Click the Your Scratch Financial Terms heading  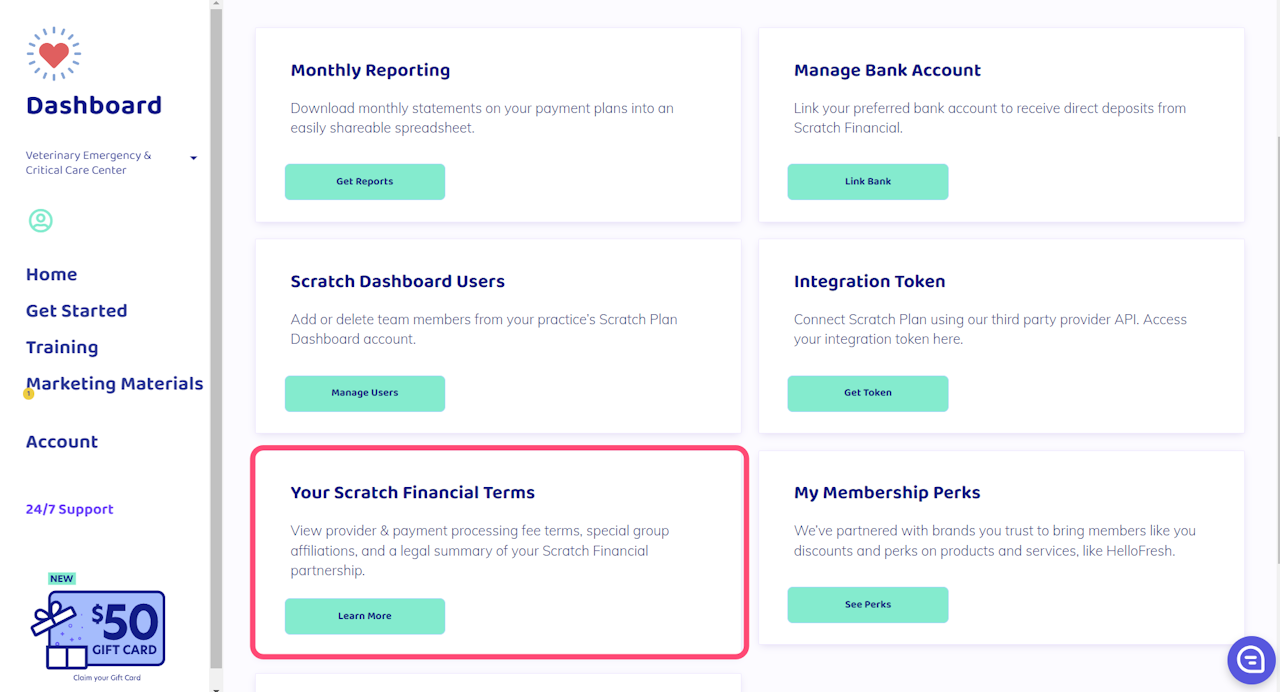(412, 492)
